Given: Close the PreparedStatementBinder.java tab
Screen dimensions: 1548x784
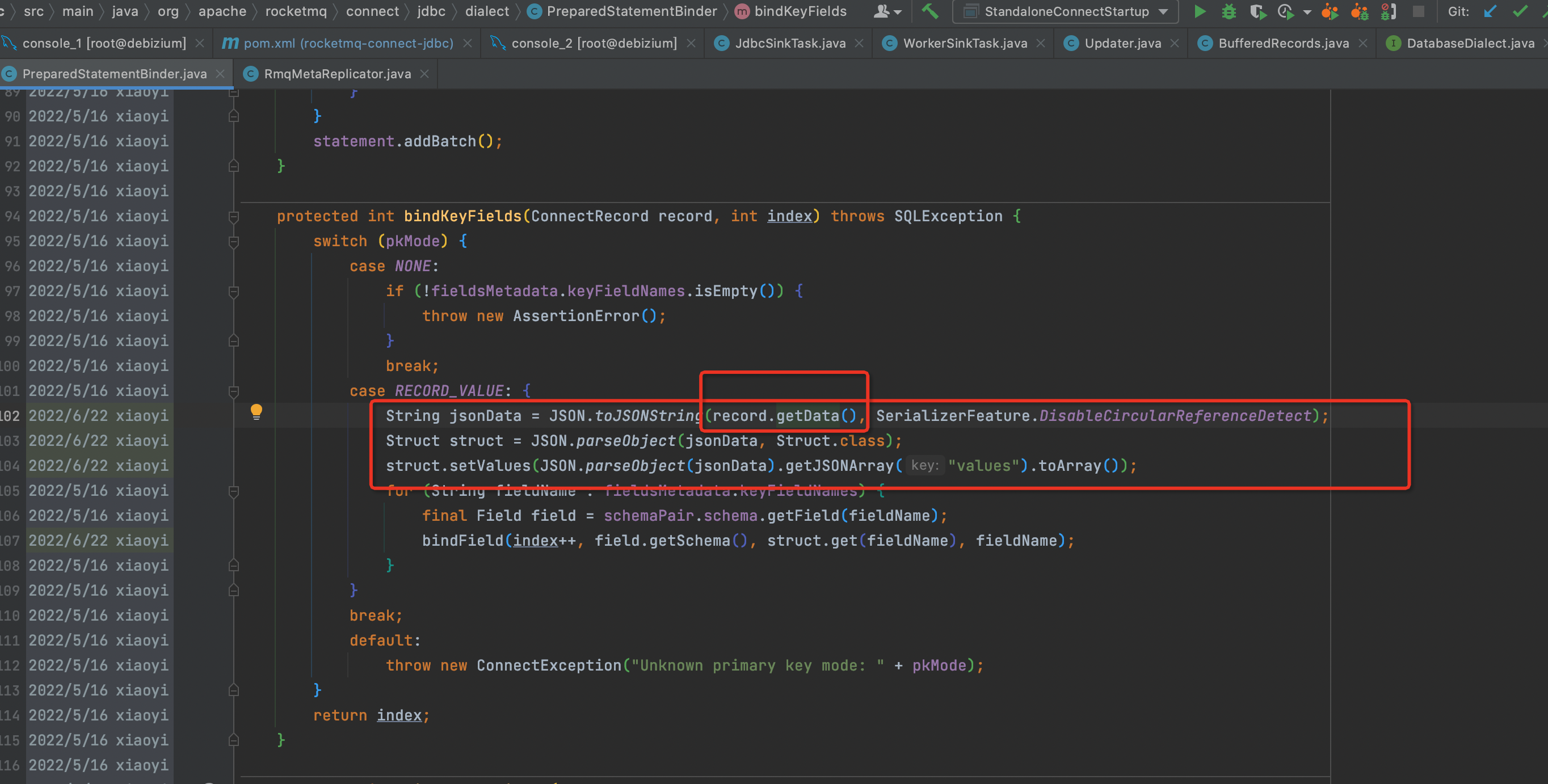Looking at the screenshot, I should tap(221, 74).
